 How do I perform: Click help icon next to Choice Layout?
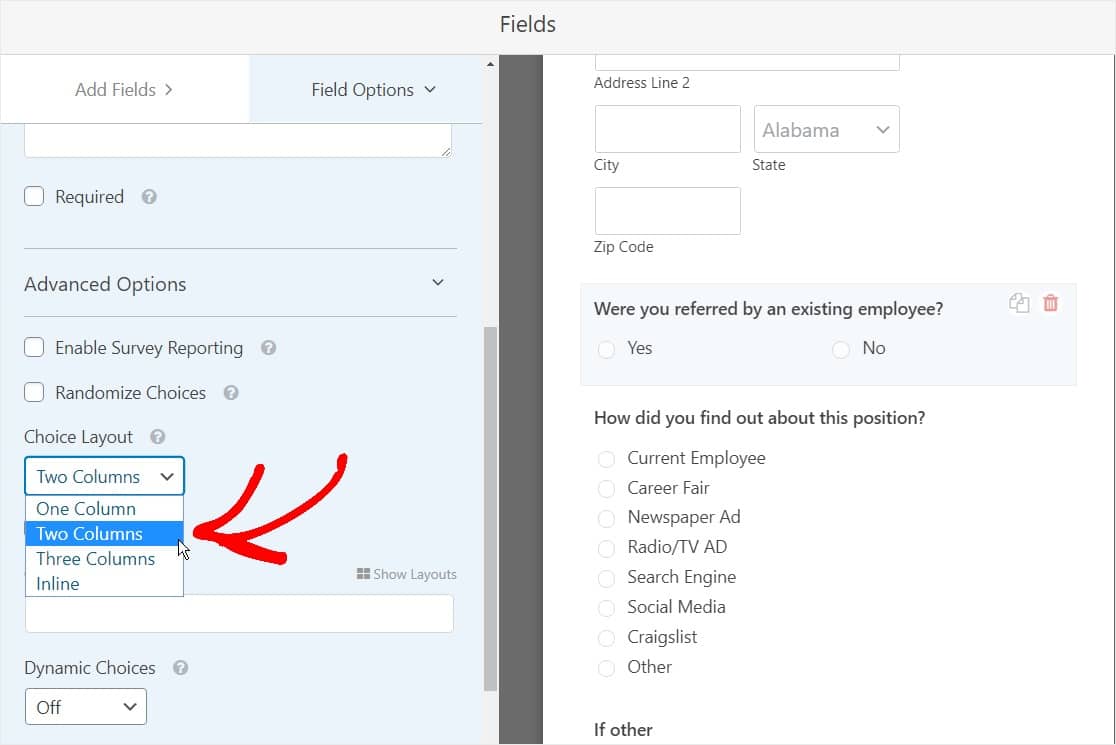[157, 437]
